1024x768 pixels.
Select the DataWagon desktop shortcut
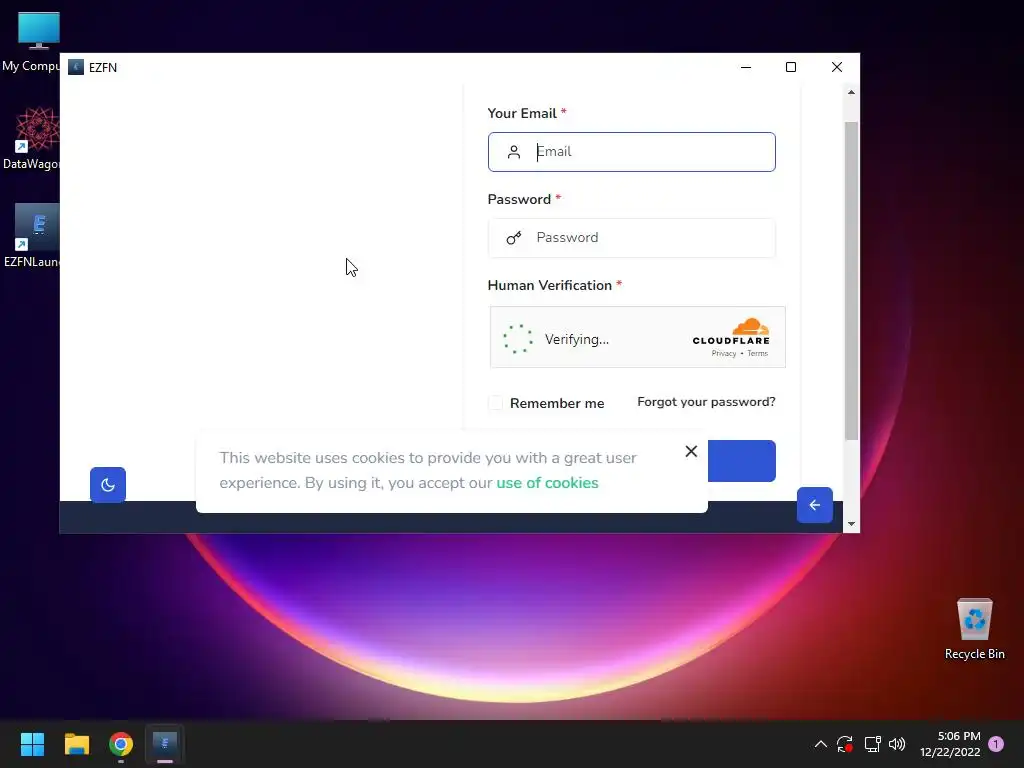[x=31, y=138]
